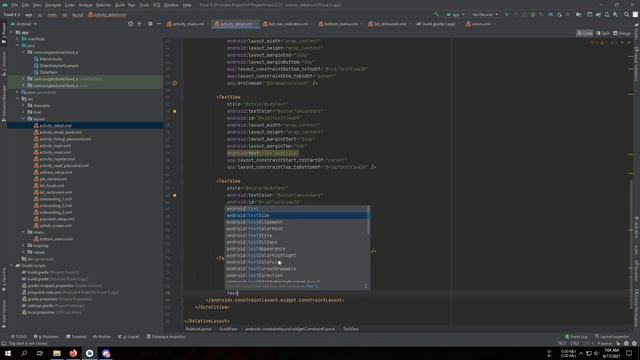The image size is (640, 360).
Task: Open splash_screen.xml layout file
Action: (55, 226)
